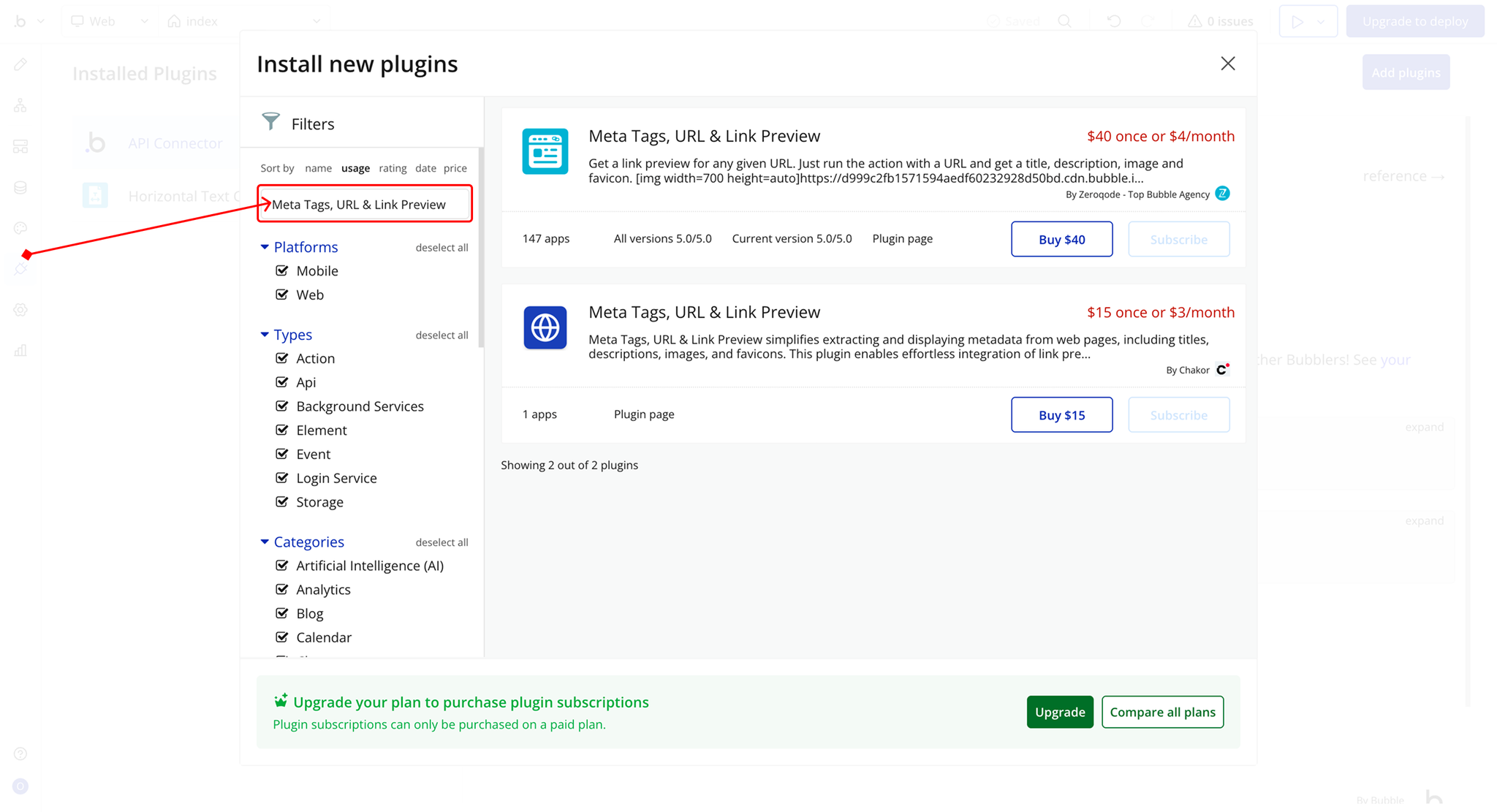1497x812 pixels.
Task: Collapse the Platforms filter section
Action: [265, 247]
